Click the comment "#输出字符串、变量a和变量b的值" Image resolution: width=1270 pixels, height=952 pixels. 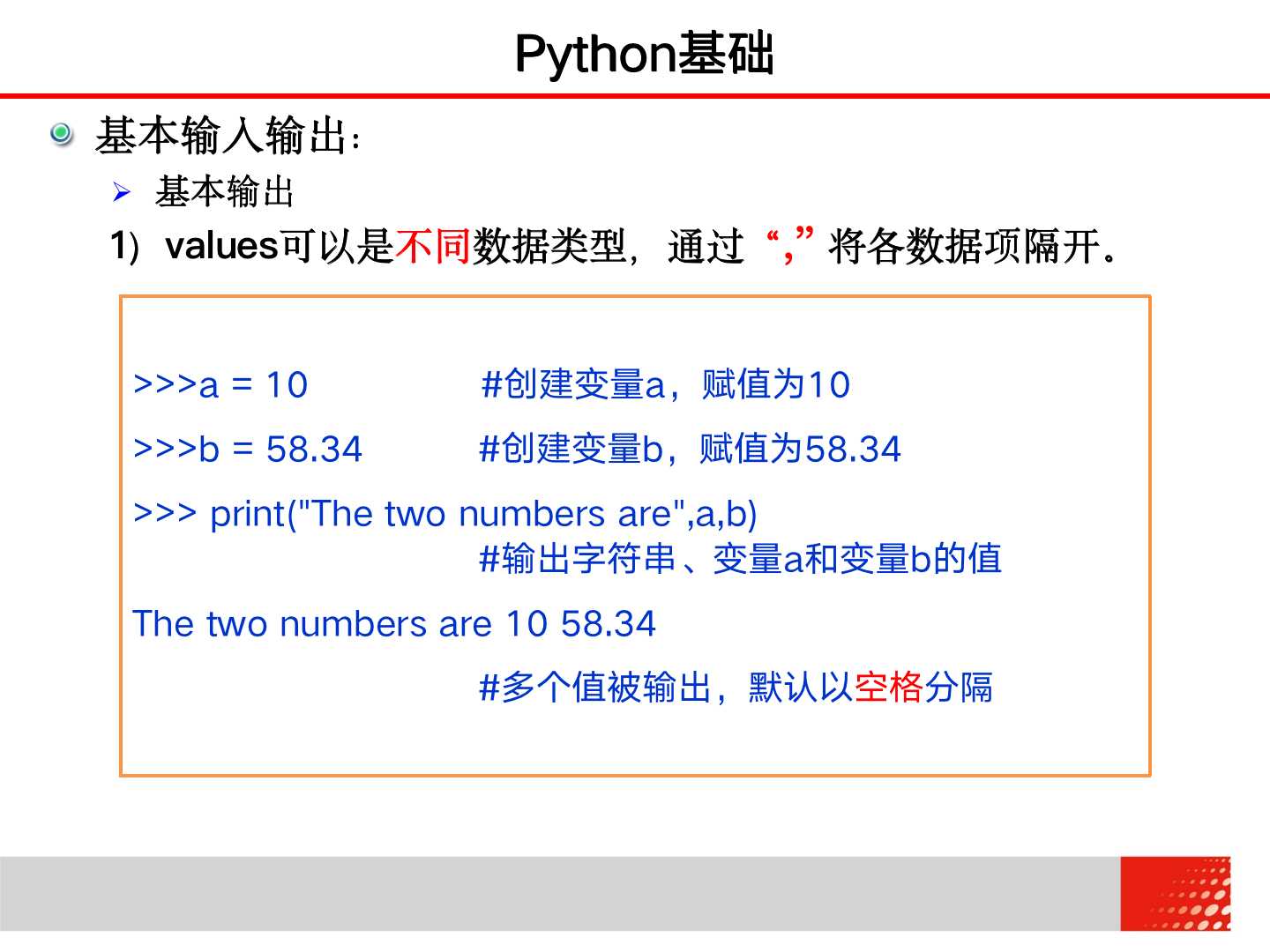(x=740, y=559)
